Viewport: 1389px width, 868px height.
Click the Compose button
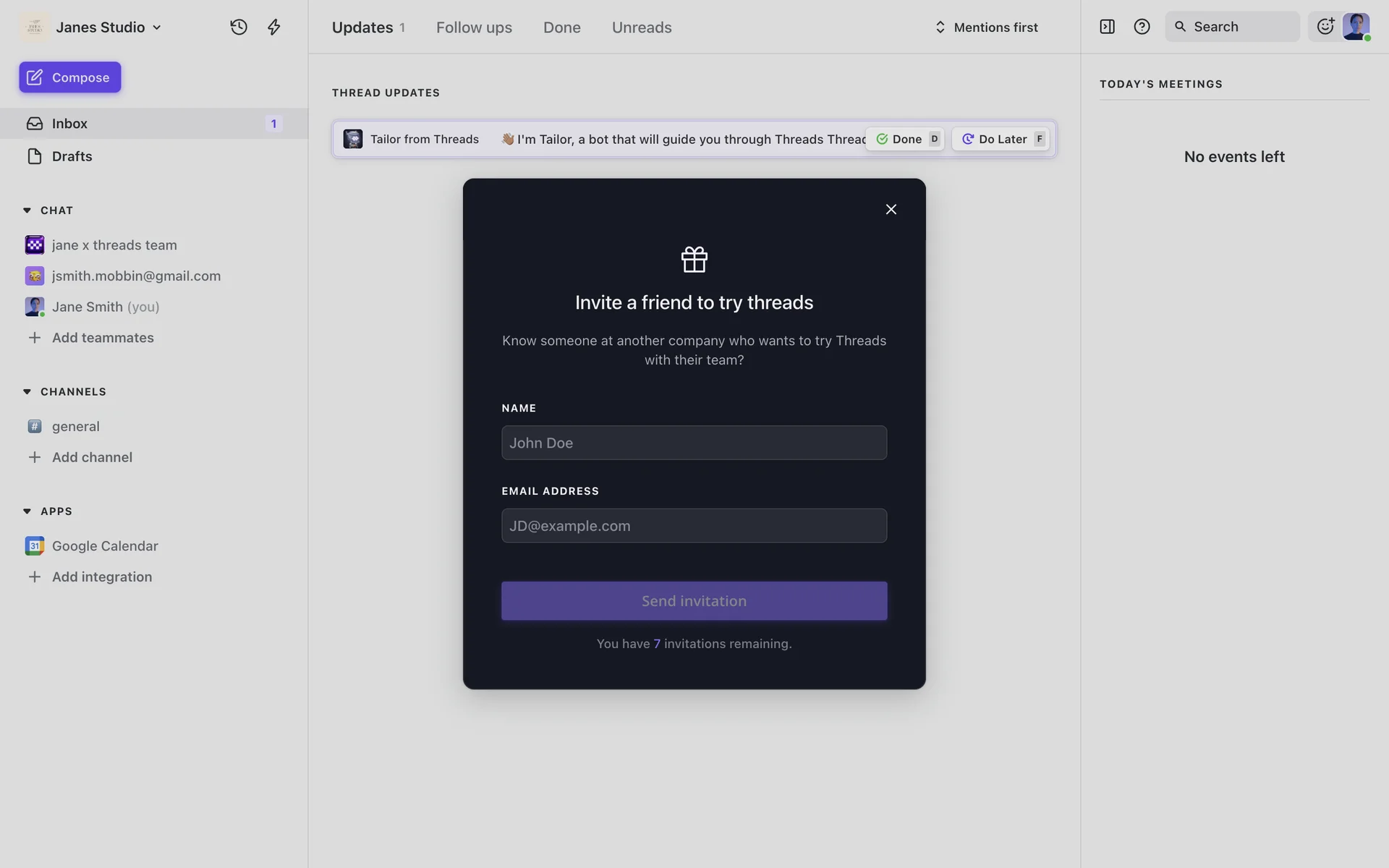coord(70,77)
